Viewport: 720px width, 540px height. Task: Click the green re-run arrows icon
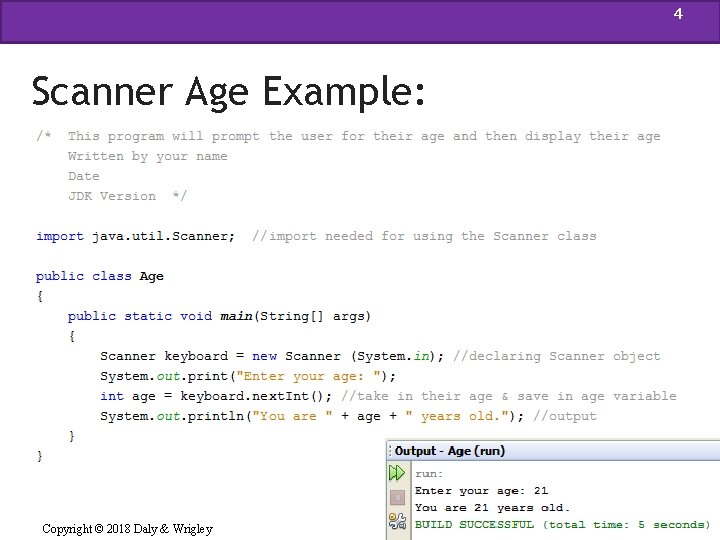397,472
